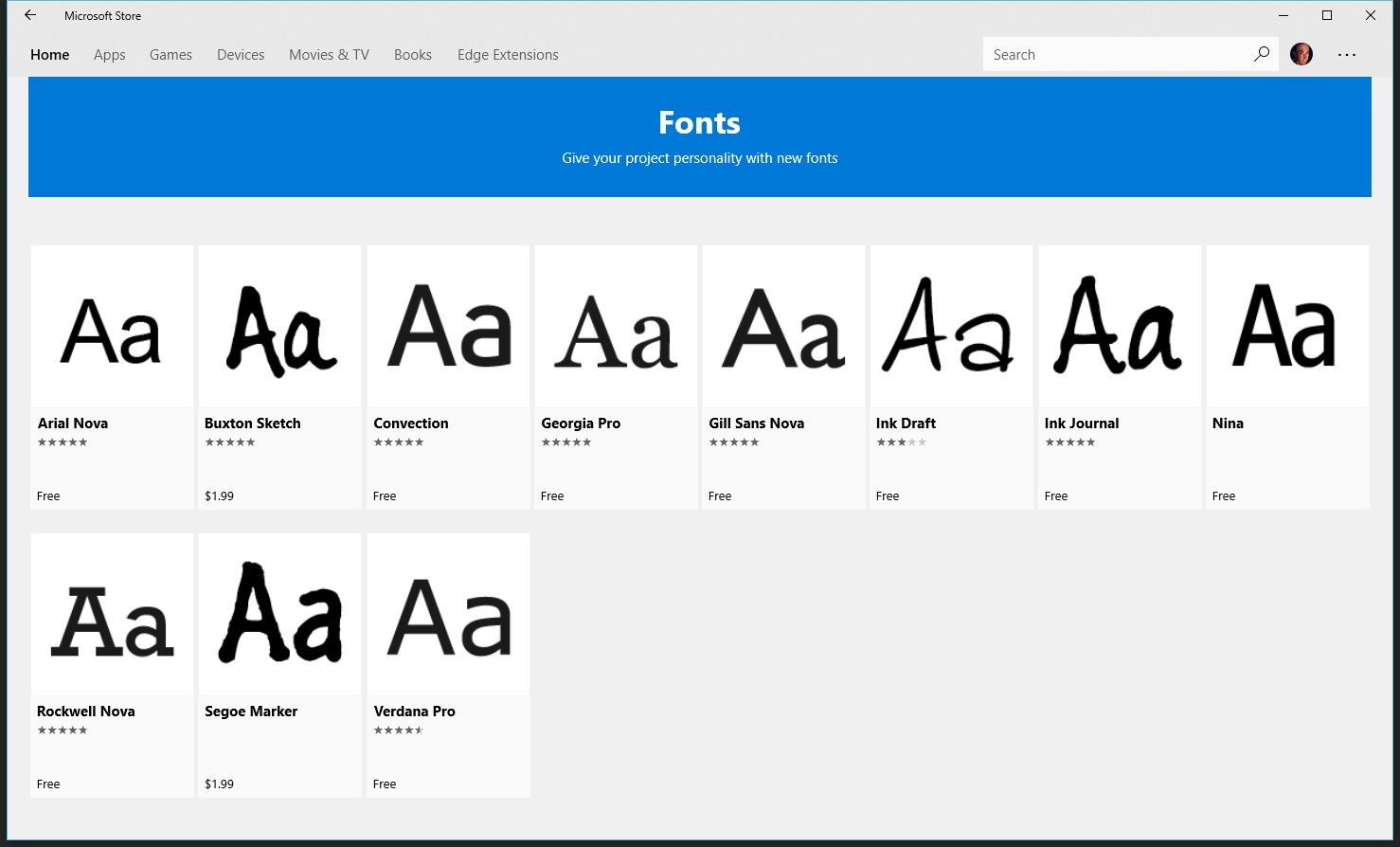Open the Rockwell Nova font preview
The height and width of the screenshot is (847, 1400).
(112, 615)
